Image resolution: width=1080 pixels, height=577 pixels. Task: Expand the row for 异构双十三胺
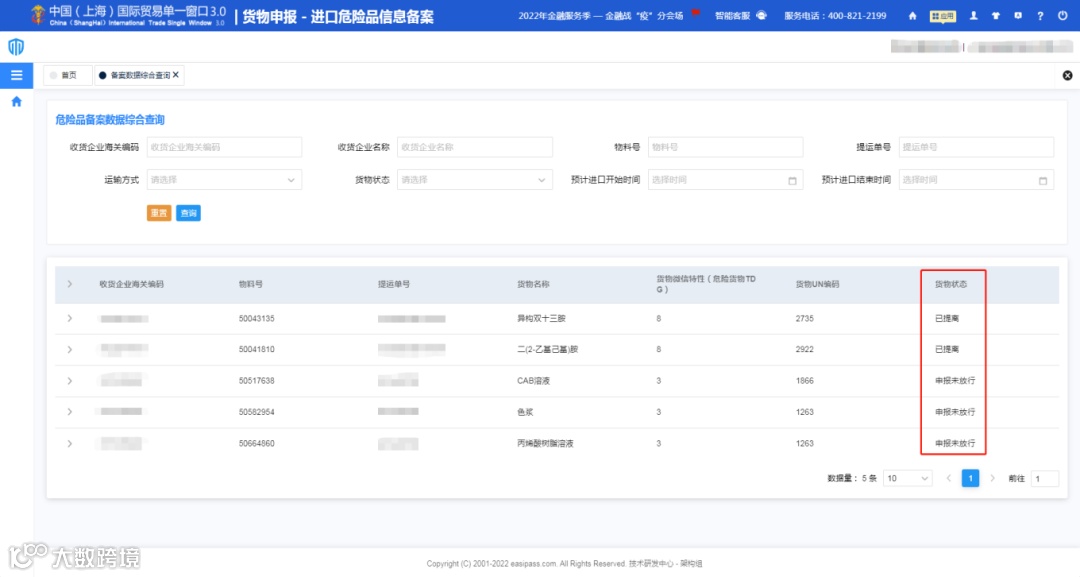click(68, 317)
